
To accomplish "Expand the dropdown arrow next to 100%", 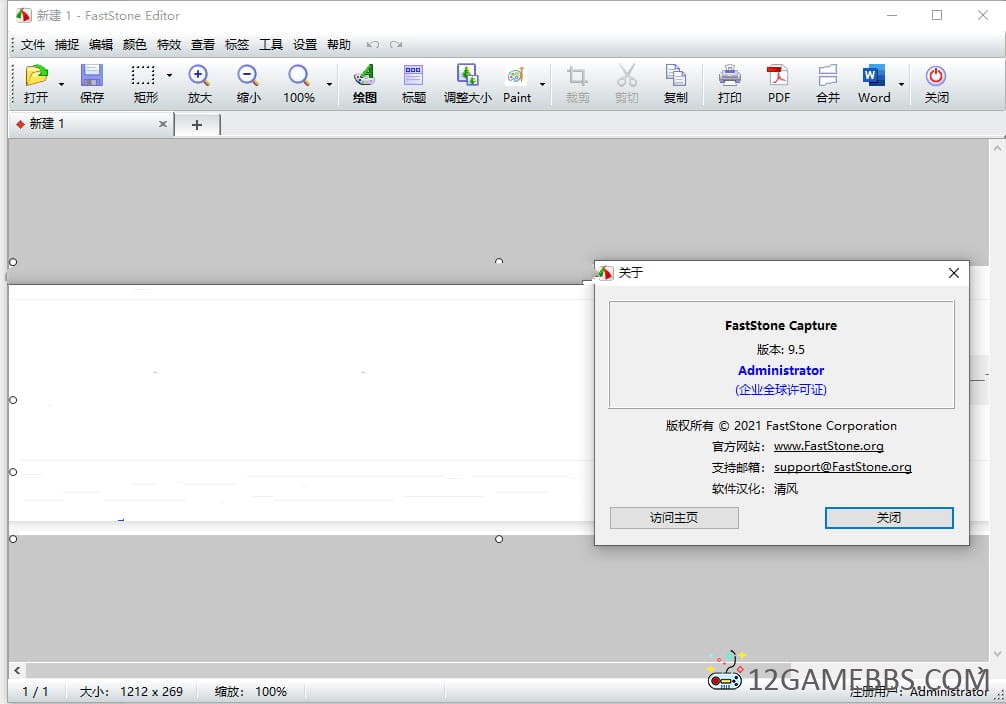I will tap(329, 84).
